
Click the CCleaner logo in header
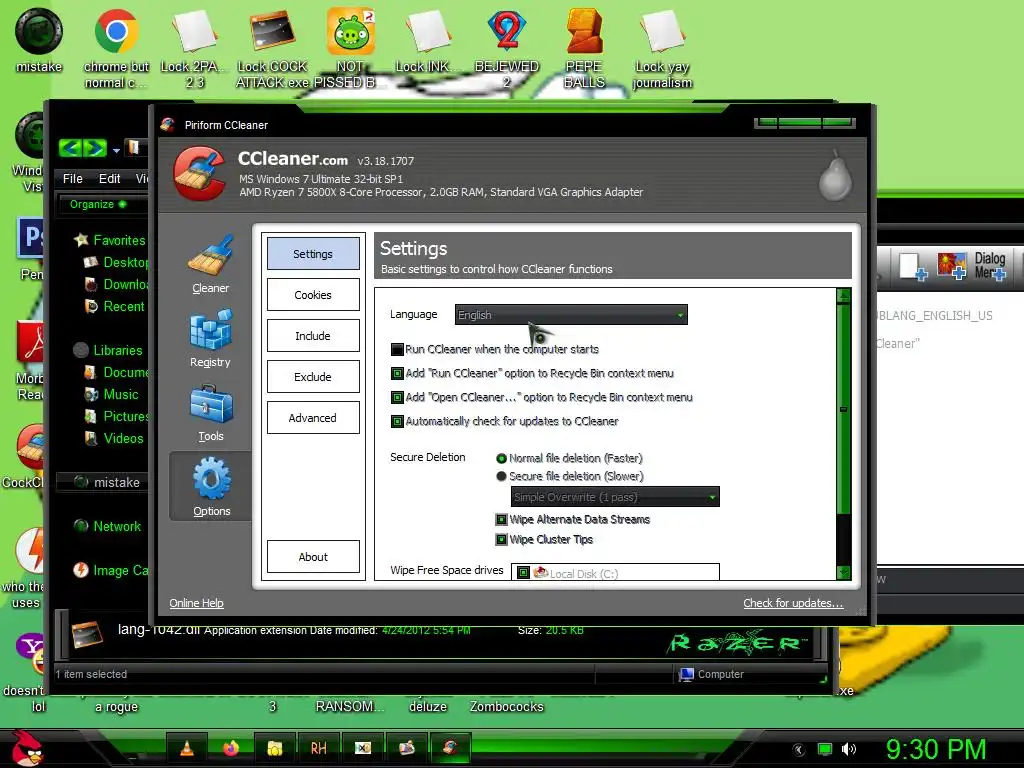tap(200, 174)
